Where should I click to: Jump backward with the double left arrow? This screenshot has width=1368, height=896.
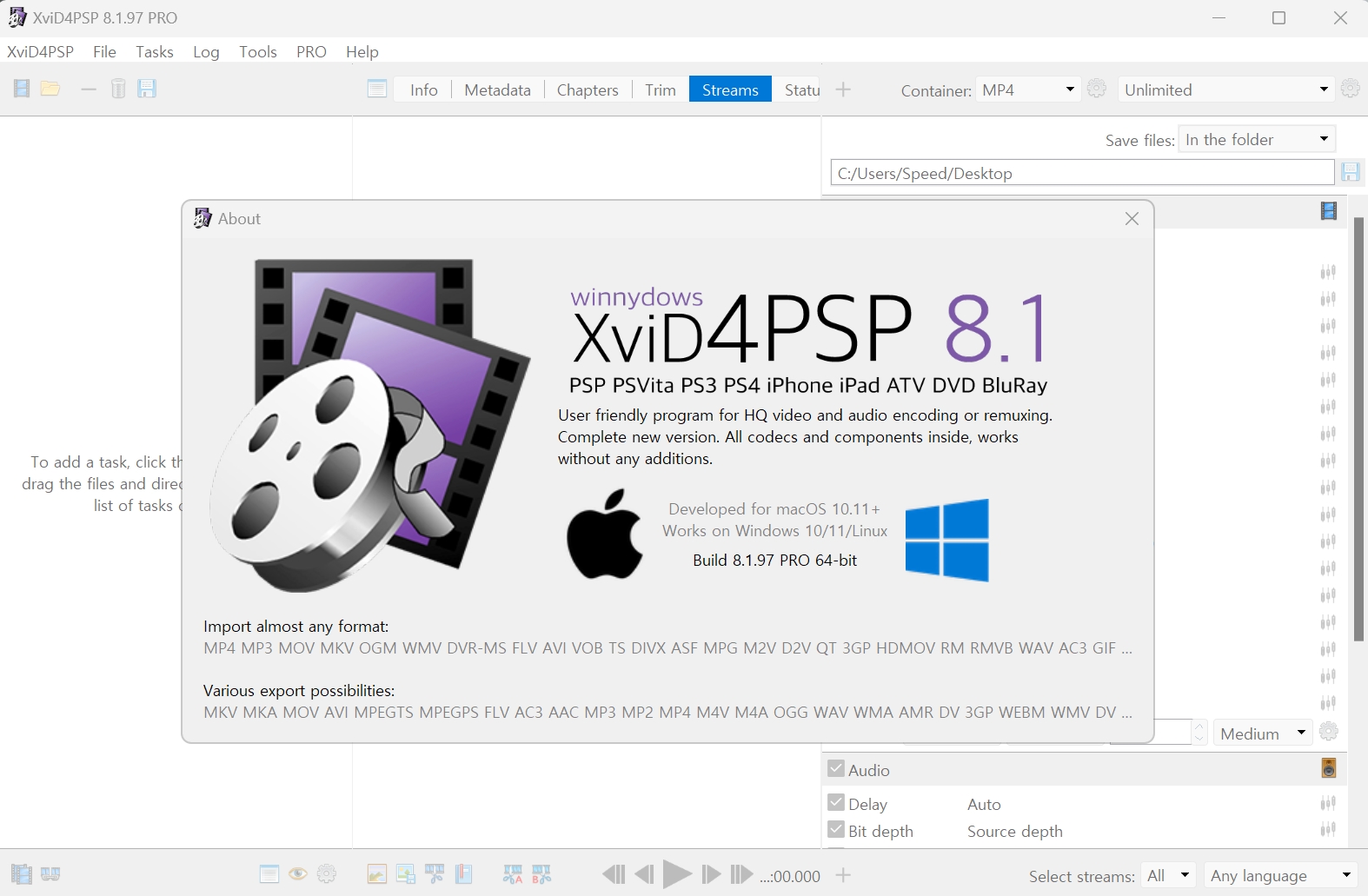coord(614,874)
